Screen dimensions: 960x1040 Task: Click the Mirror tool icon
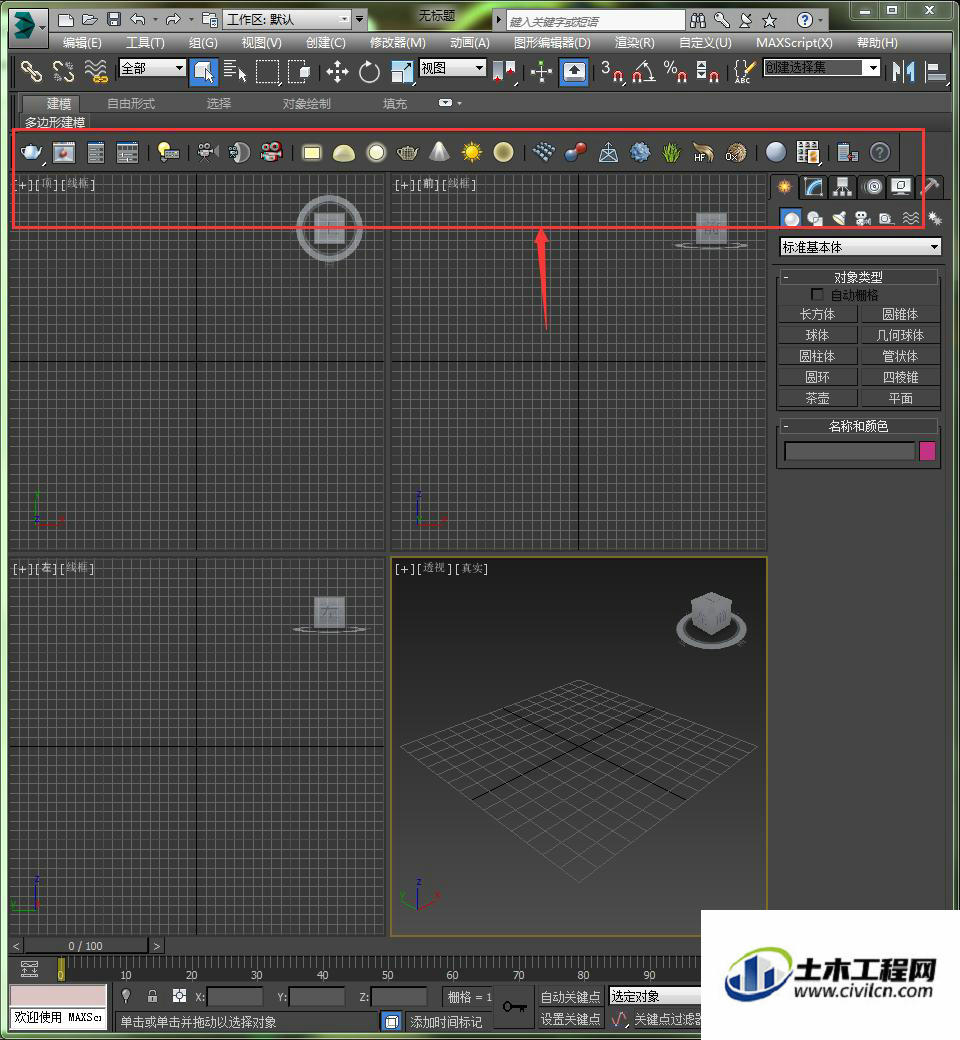point(903,71)
